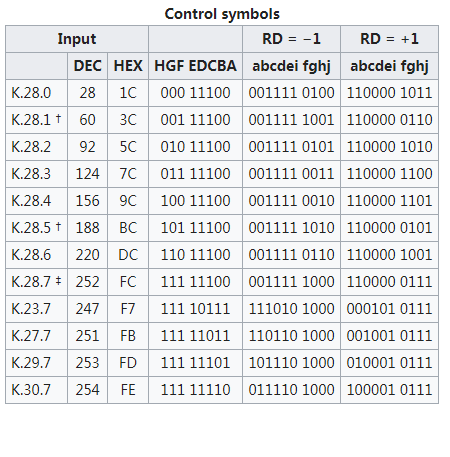Select hex value FD in K.29.7 row
450x457 pixels.
(x=128, y=363)
